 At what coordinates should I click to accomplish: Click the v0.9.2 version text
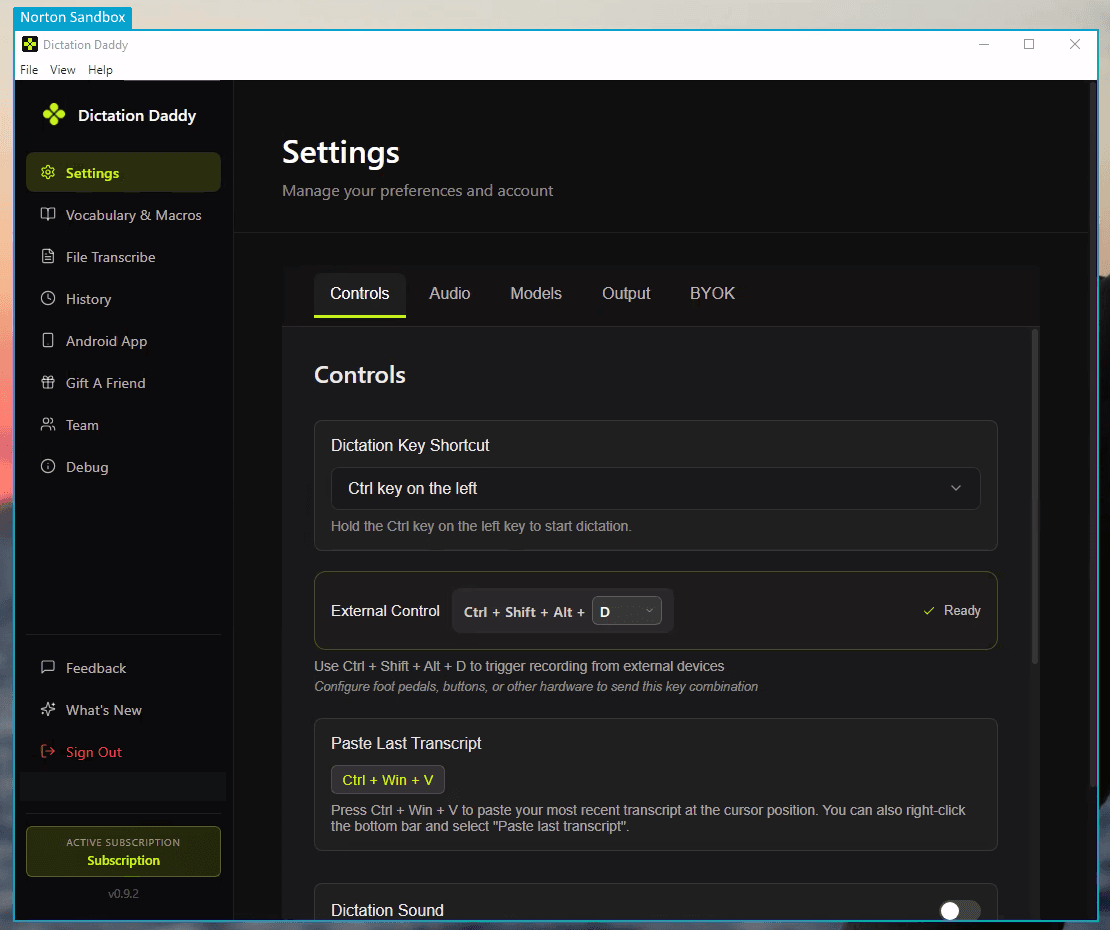coord(123,893)
